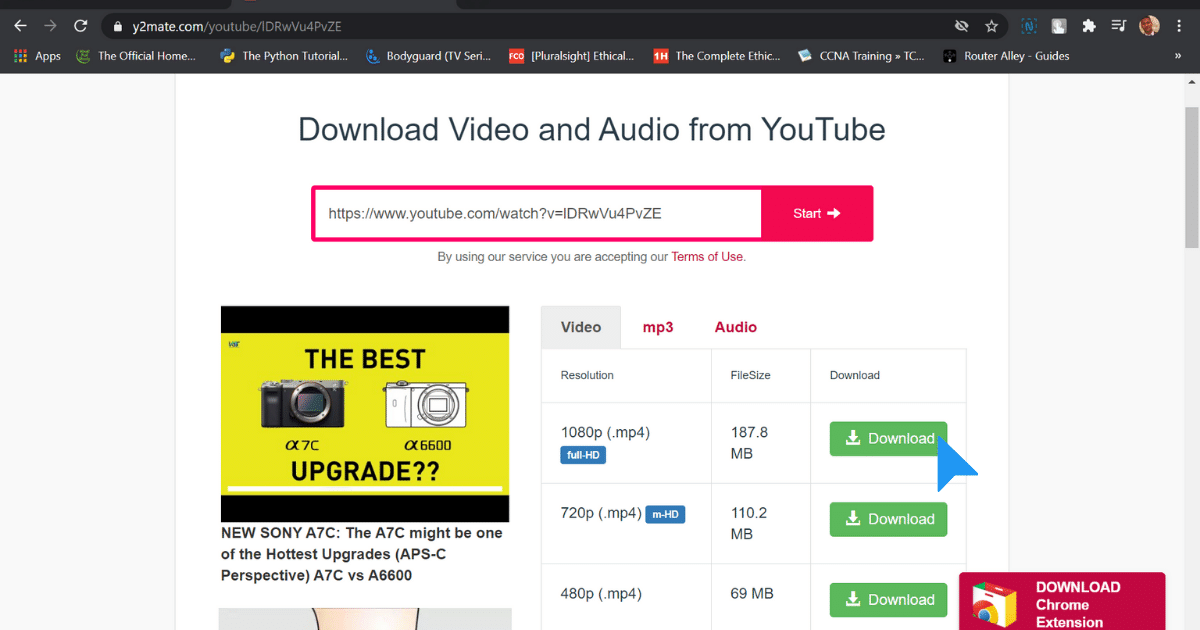
Task: Bookmark this page with the star icon
Action: click(x=991, y=26)
